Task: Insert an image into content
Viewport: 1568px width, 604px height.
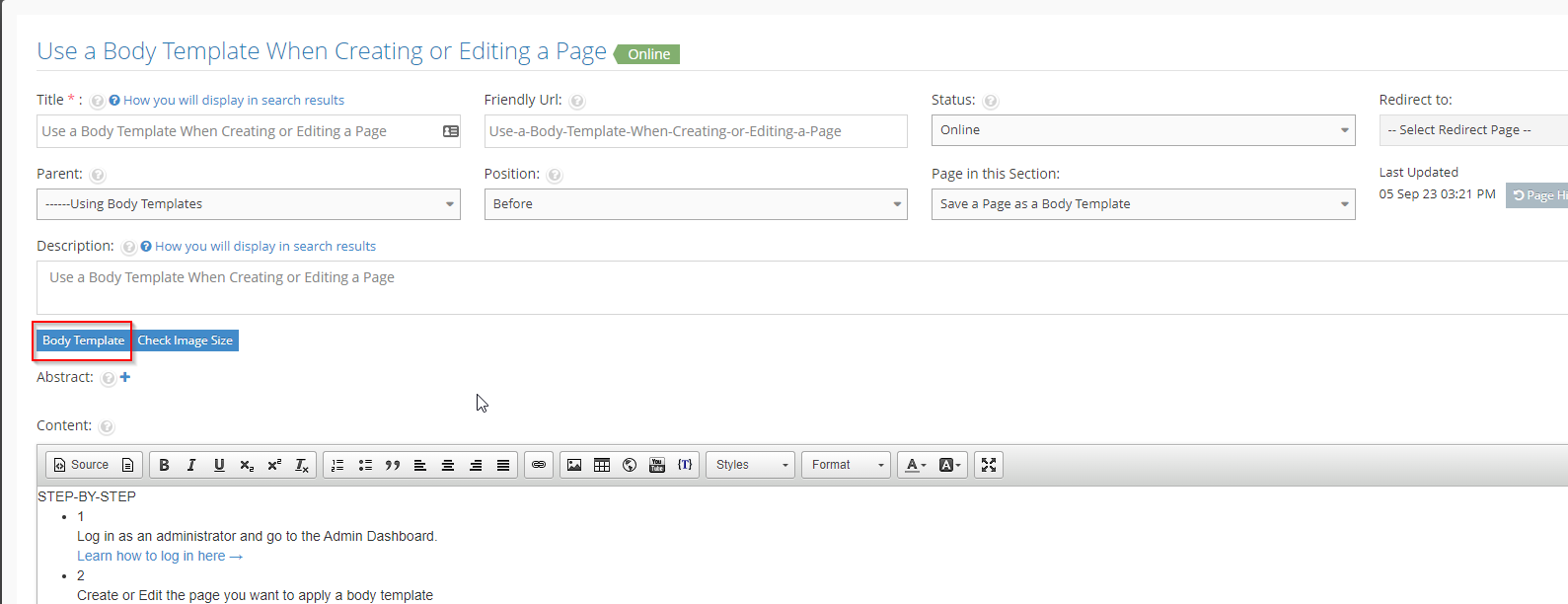Action: tap(574, 465)
